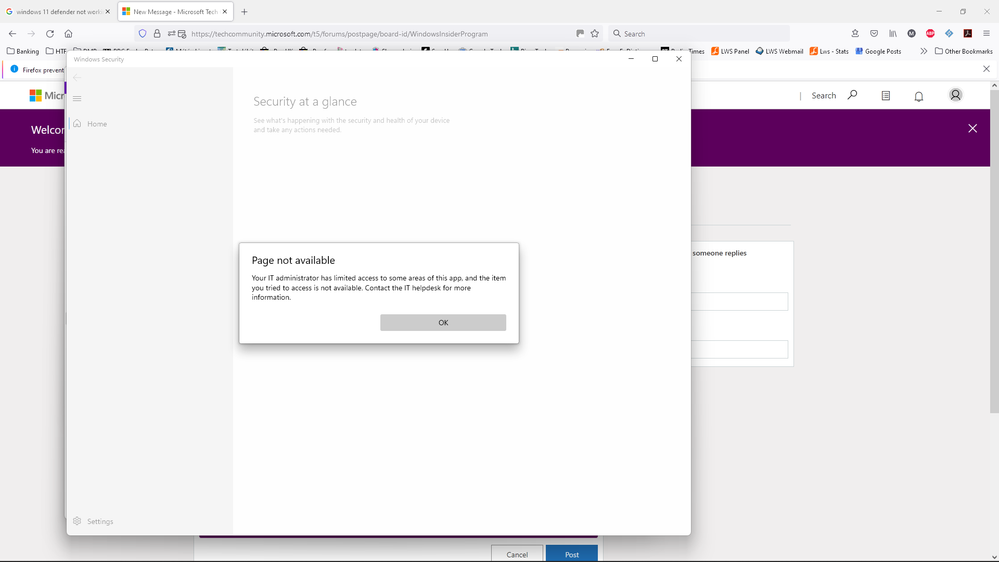Viewport: 999px width, 562px height.
Task: Close the New Message browser tab
Action: point(224,11)
